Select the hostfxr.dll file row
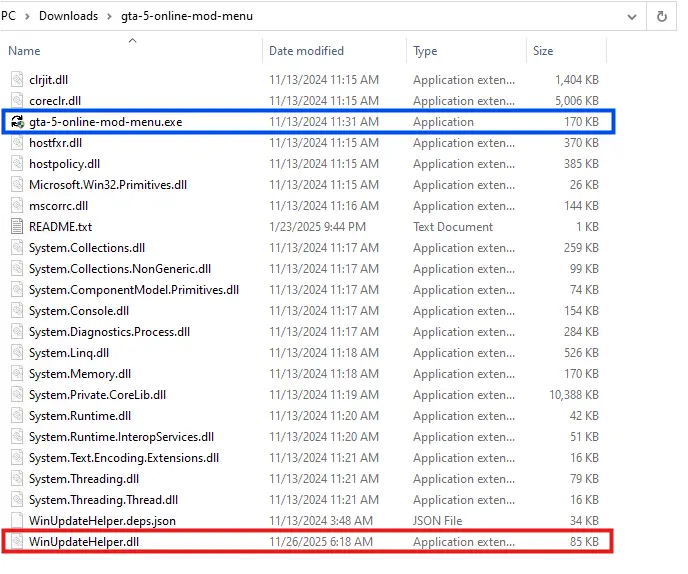688x574 pixels. [x=55, y=143]
